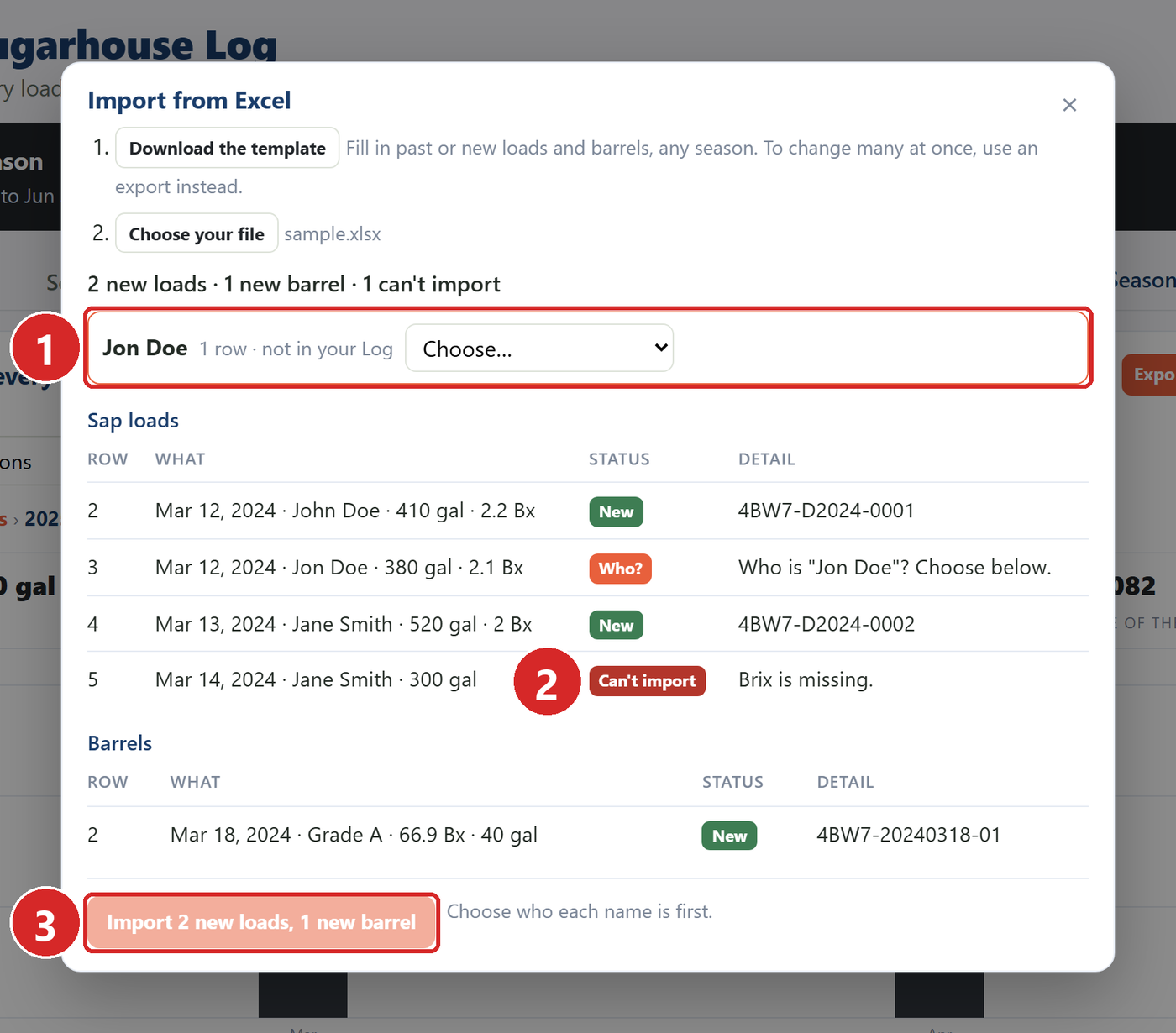Click the New badge in Barrels table
This screenshot has height=1033, width=1176.
pyautogui.click(x=729, y=836)
